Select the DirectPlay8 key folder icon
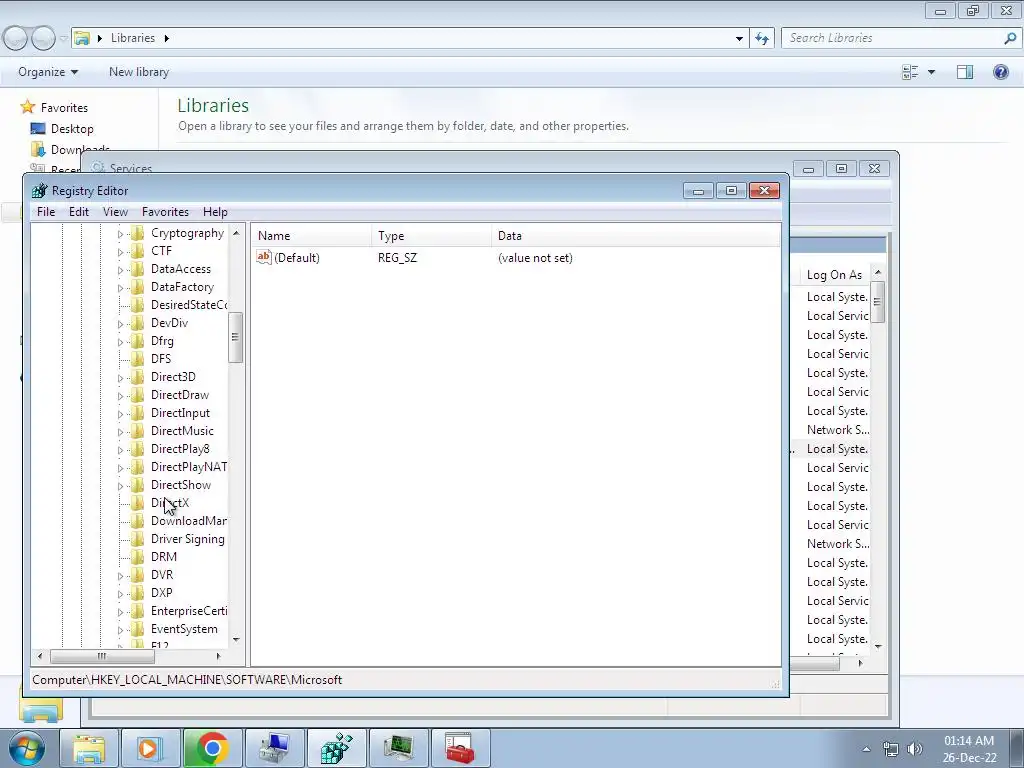The height and width of the screenshot is (768, 1024). click(x=137, y=449)
